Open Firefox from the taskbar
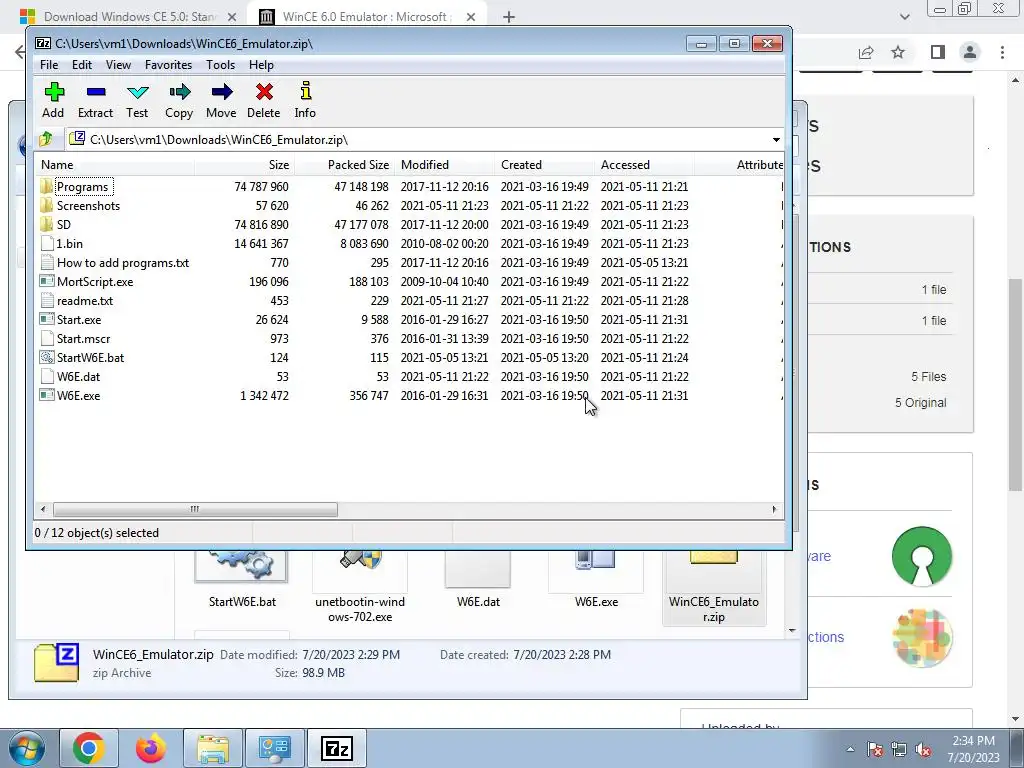 (151, 748)
